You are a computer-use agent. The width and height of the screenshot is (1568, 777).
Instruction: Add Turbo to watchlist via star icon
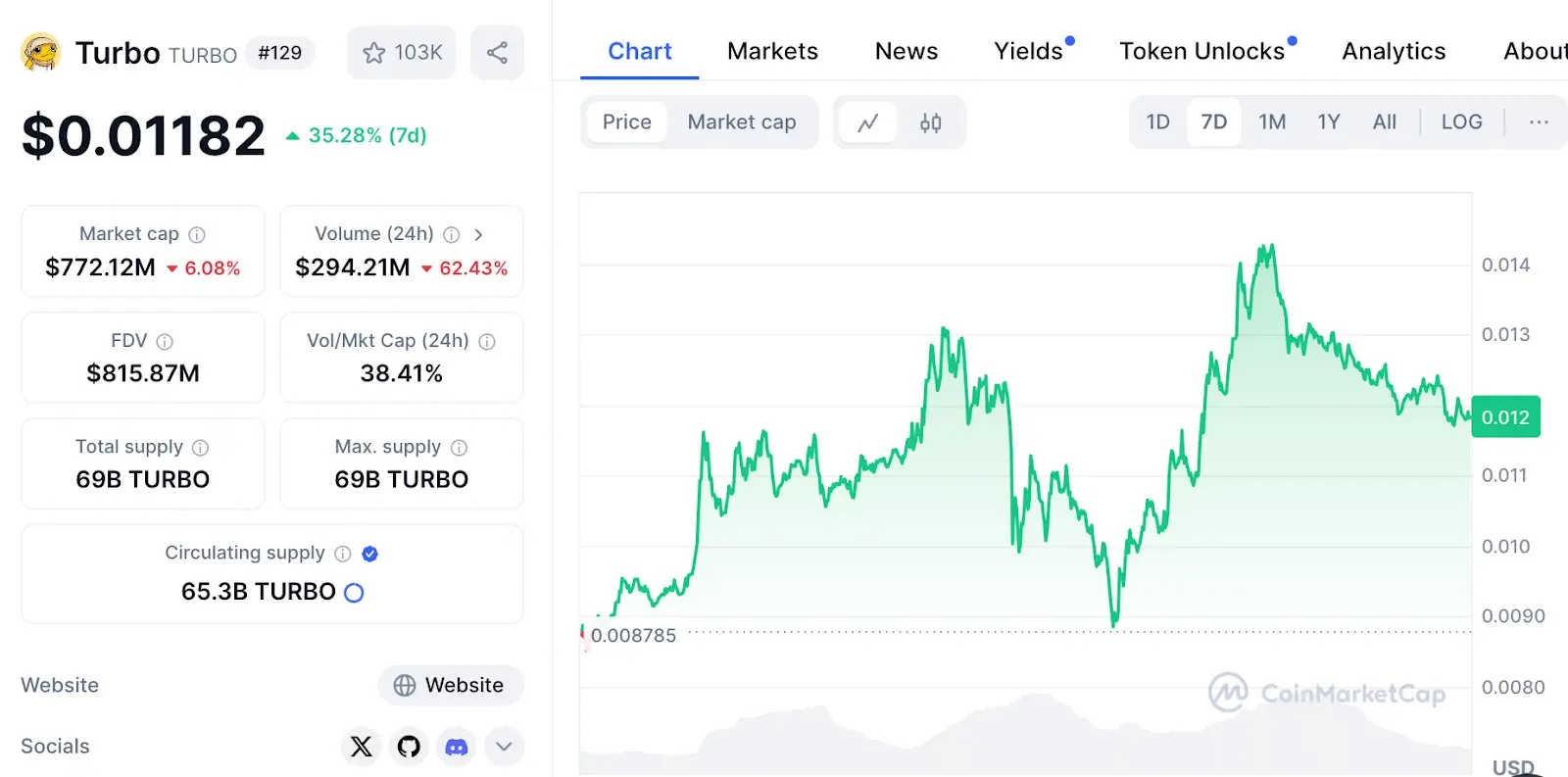[x=402, y=53]
